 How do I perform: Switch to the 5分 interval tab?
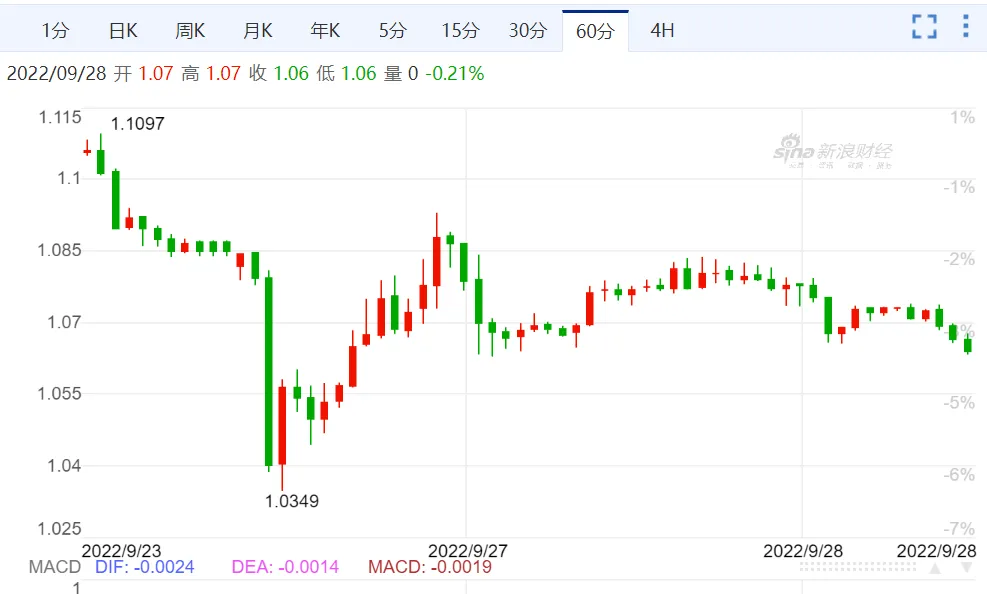tap(392, 30)
